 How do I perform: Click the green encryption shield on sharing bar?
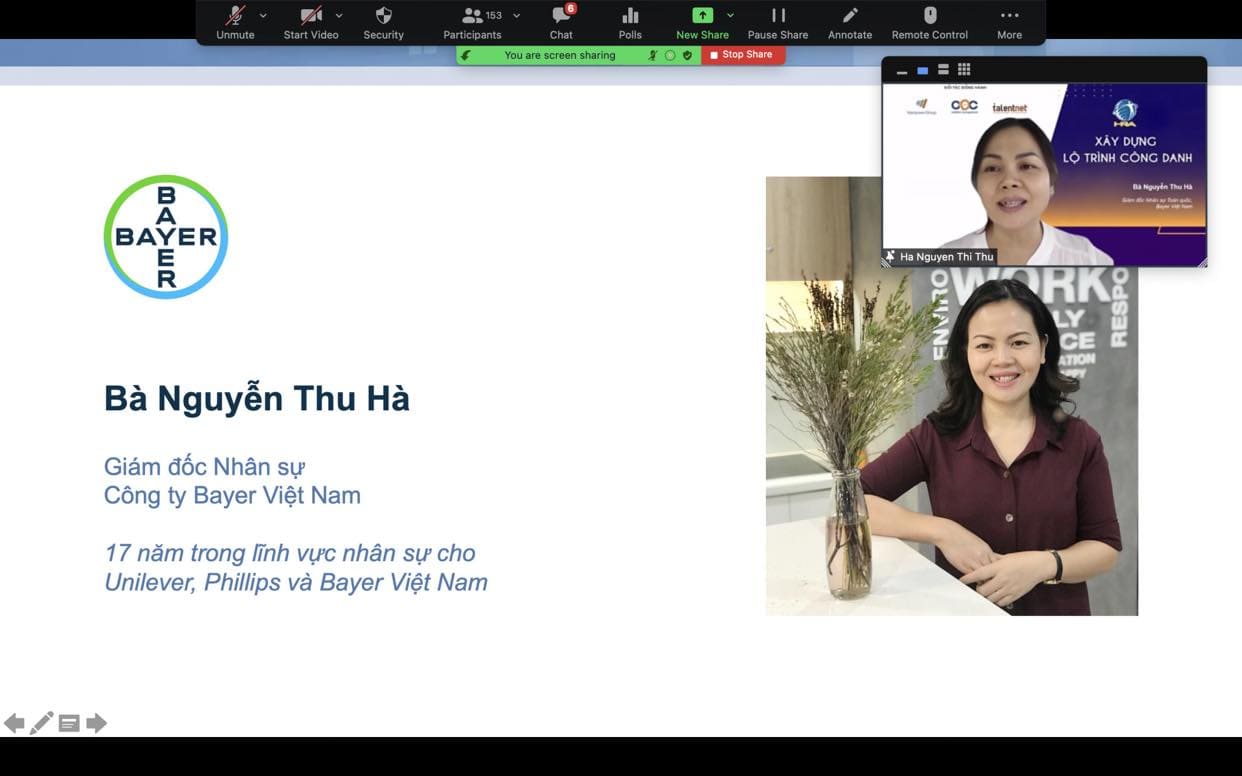click(x=687, y=55)
